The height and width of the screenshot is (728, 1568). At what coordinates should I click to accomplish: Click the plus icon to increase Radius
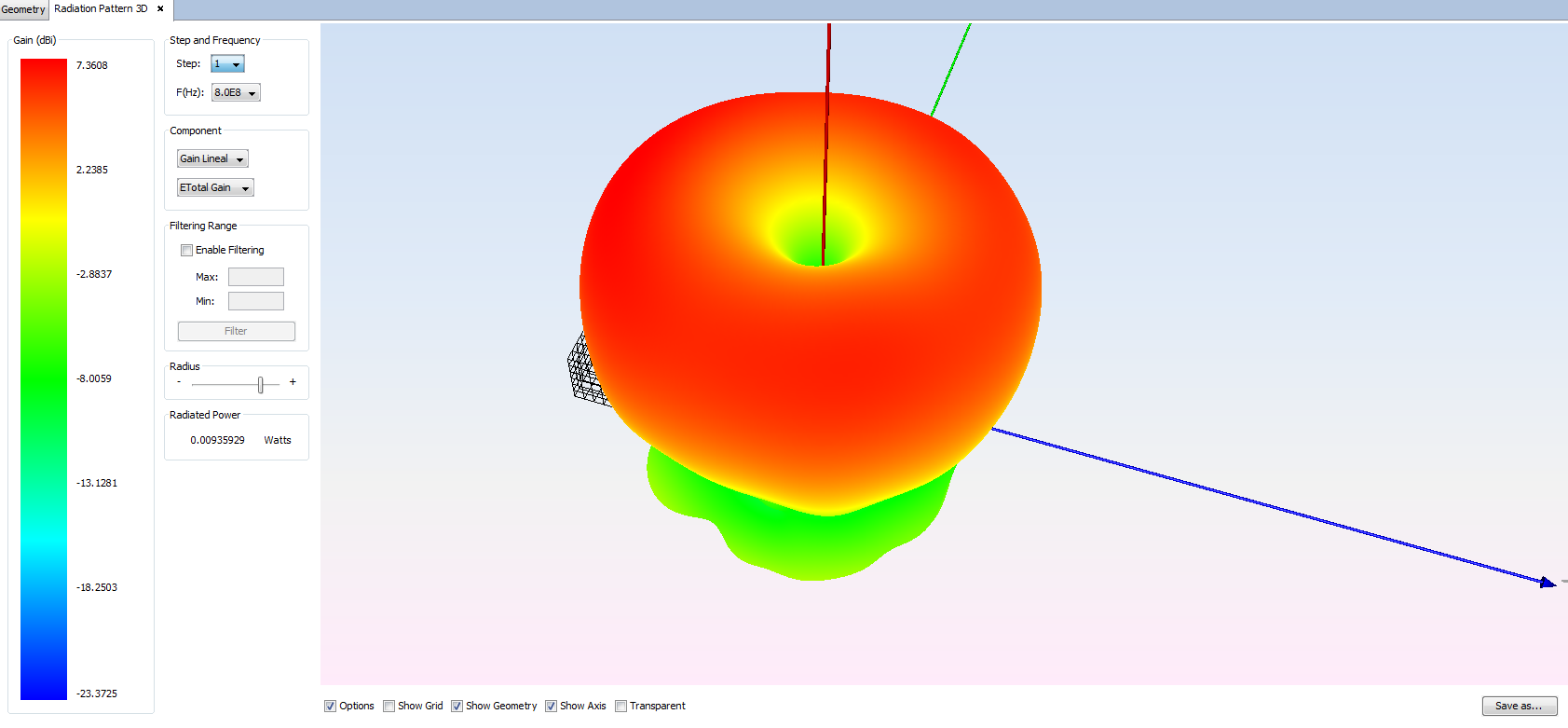[293, 382]
